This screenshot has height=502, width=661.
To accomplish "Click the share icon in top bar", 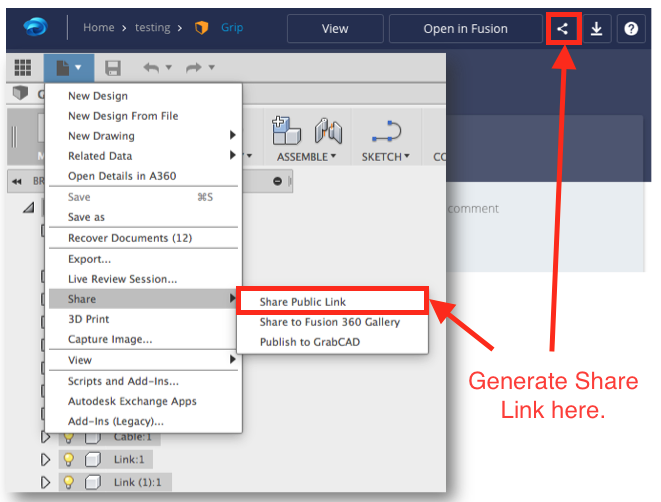I will click(x=562, y=29).
